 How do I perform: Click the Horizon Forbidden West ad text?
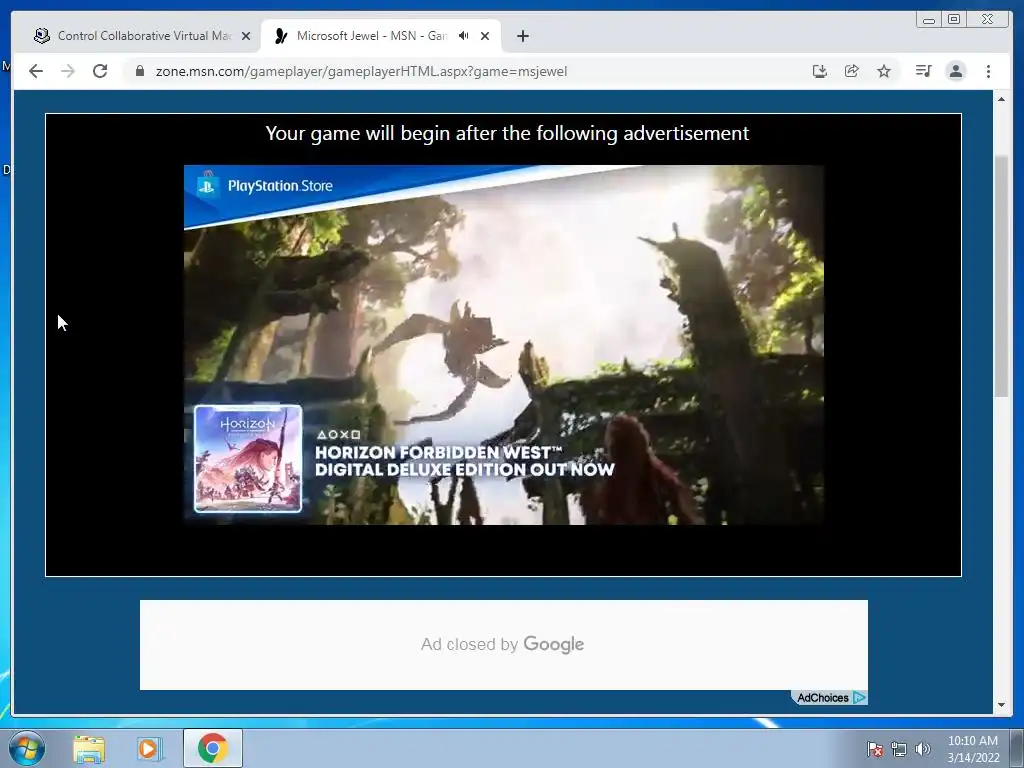click(464, 461)
